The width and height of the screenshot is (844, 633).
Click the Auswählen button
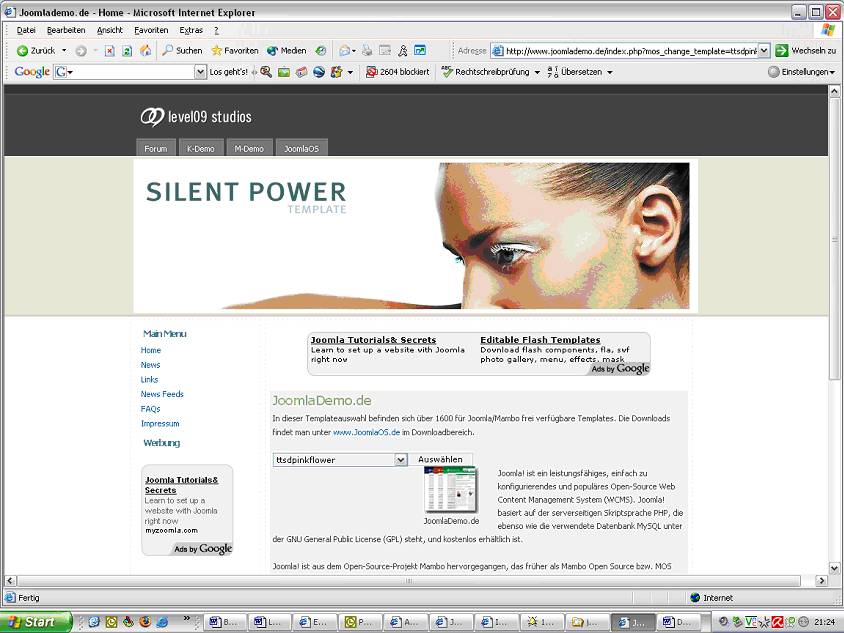(x=440, y=459)
